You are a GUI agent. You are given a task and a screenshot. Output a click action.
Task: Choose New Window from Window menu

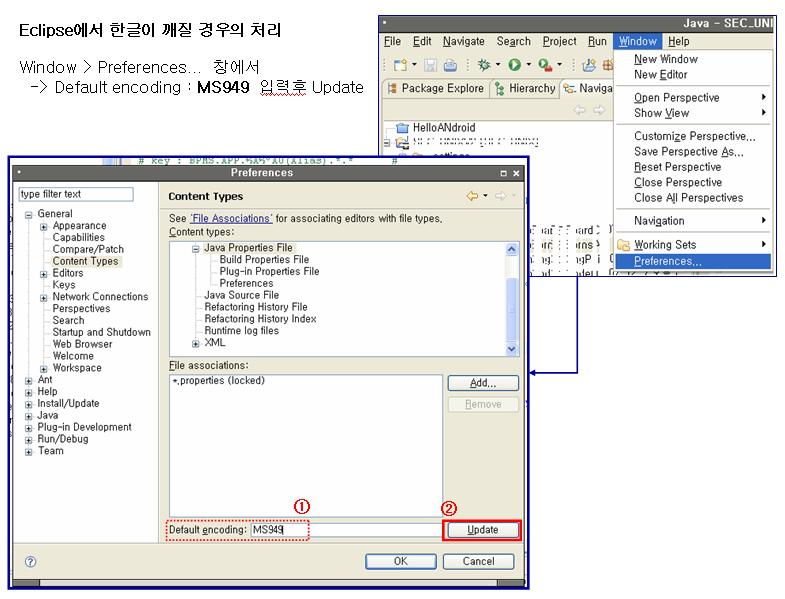pyautogui.click(x=665, y=59)
